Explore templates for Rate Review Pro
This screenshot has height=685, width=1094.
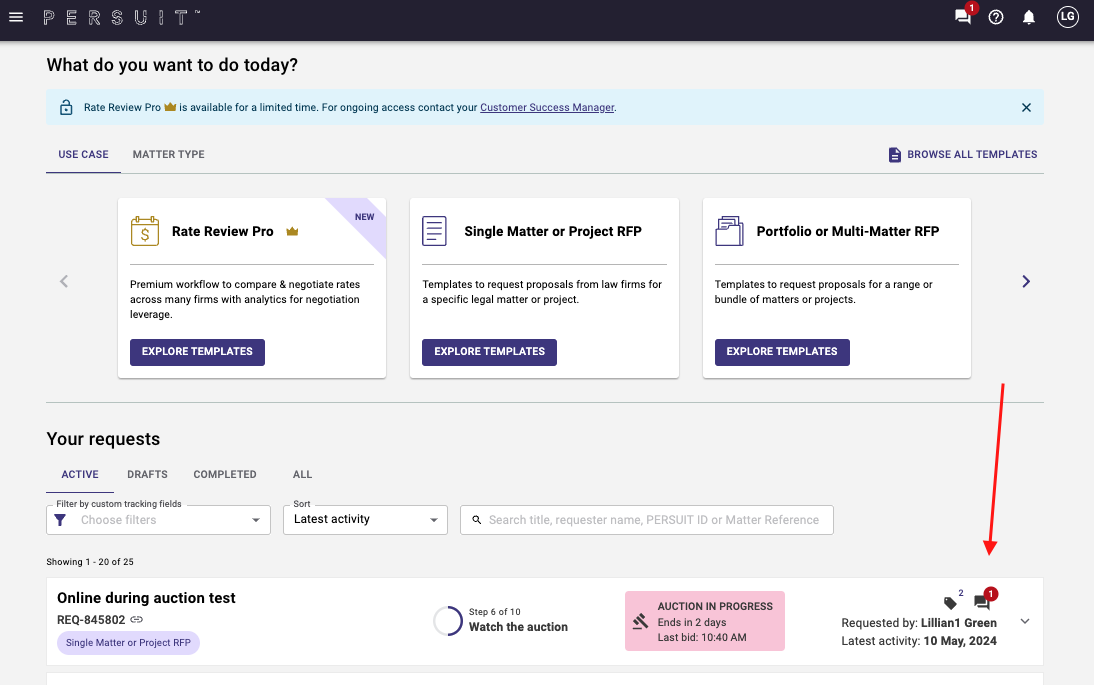tap(197, 352)
